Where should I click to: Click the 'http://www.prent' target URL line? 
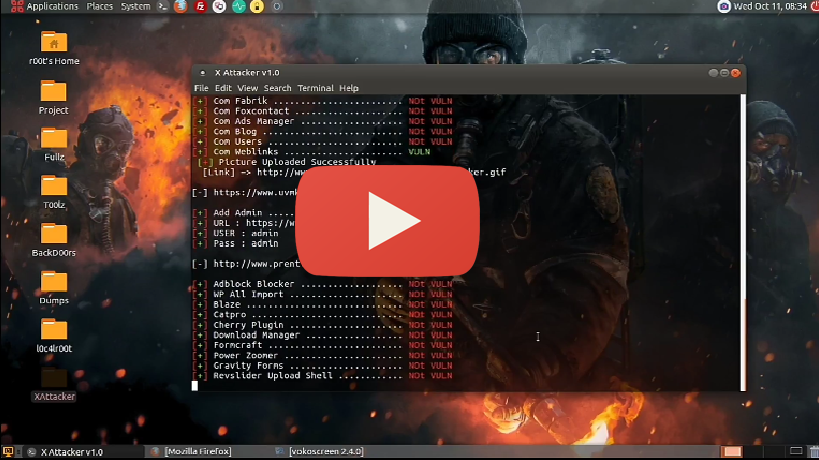pos(246,264)
